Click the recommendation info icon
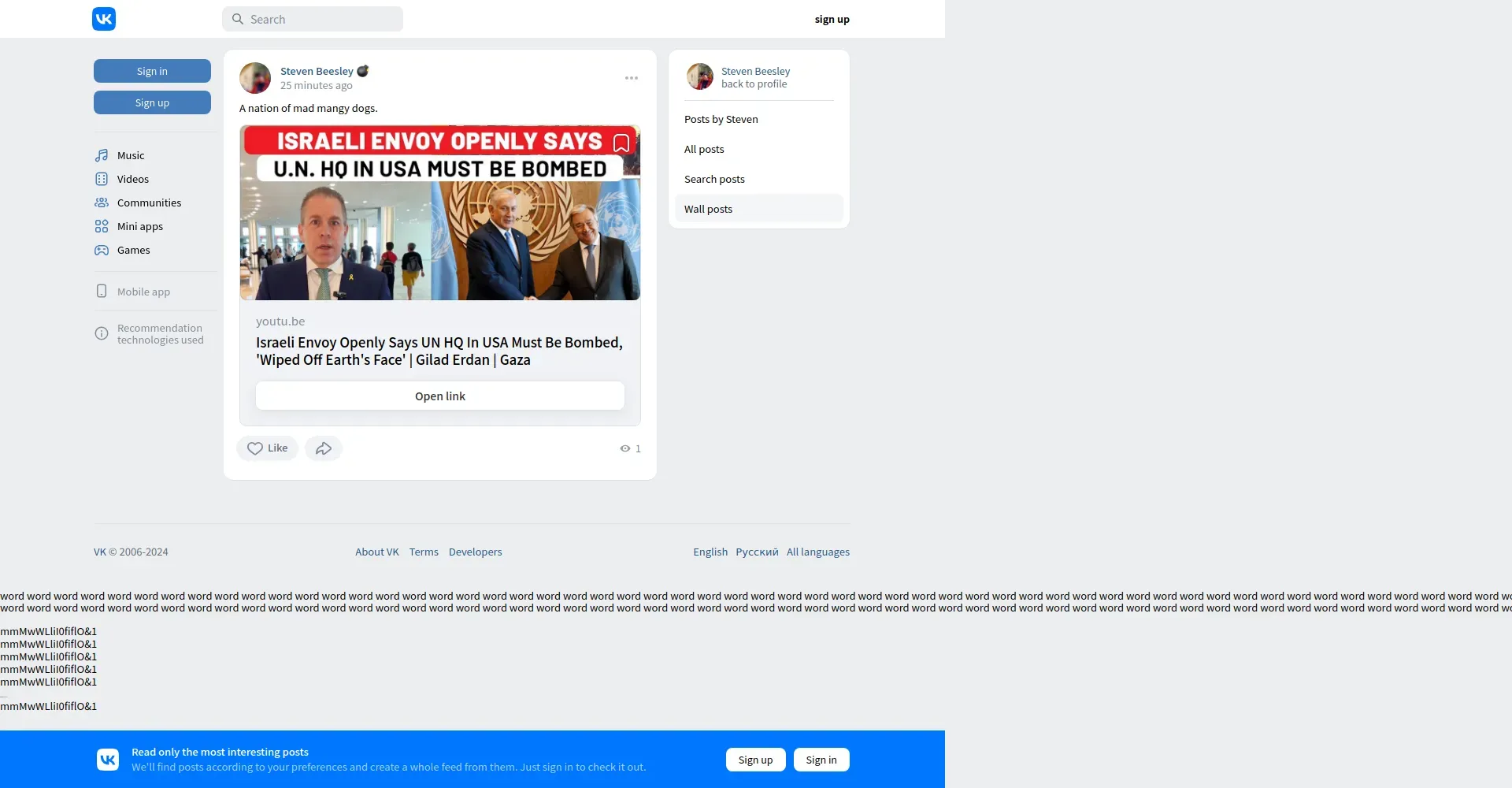The width and height of the screenshot is (1512, 788). [x=102, y=333]
